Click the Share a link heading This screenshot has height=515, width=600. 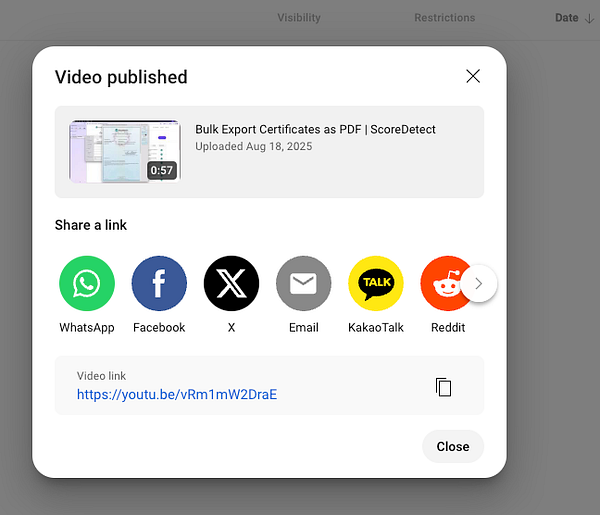click(91, 225)
